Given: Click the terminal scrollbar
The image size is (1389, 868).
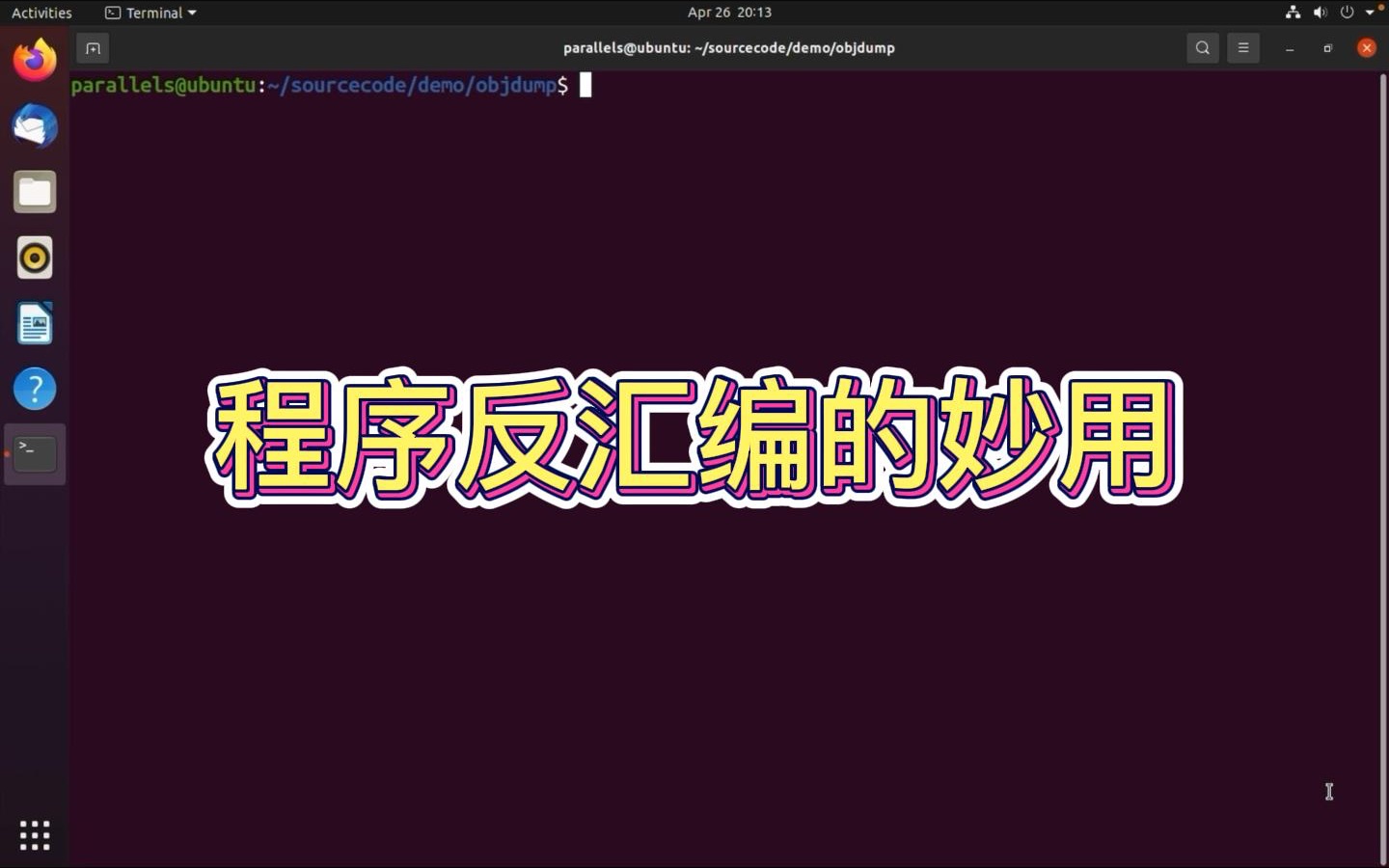Looking at the screenshot, I should (1382, 468).
